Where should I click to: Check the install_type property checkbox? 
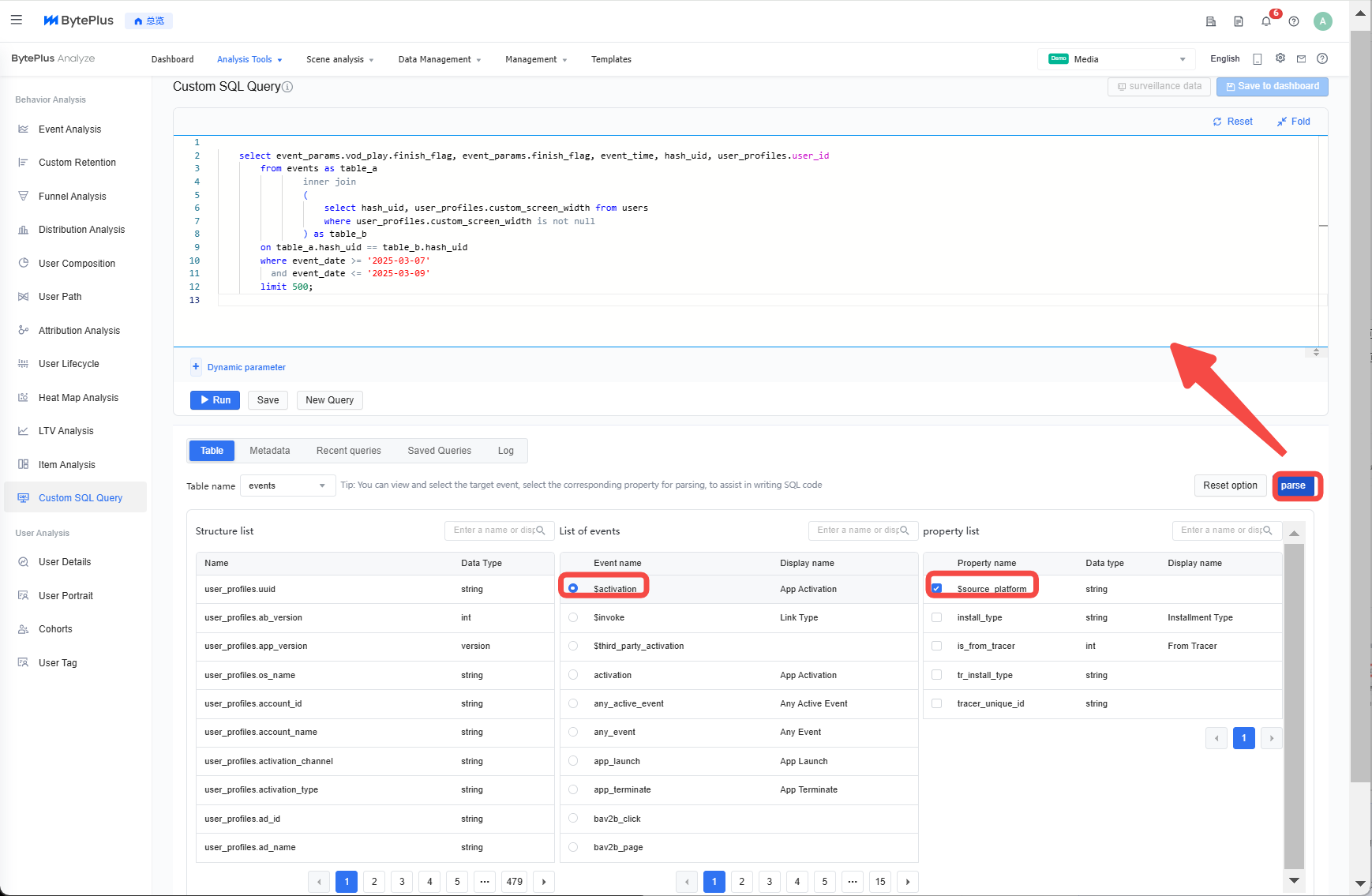click(x=937, y=617)
